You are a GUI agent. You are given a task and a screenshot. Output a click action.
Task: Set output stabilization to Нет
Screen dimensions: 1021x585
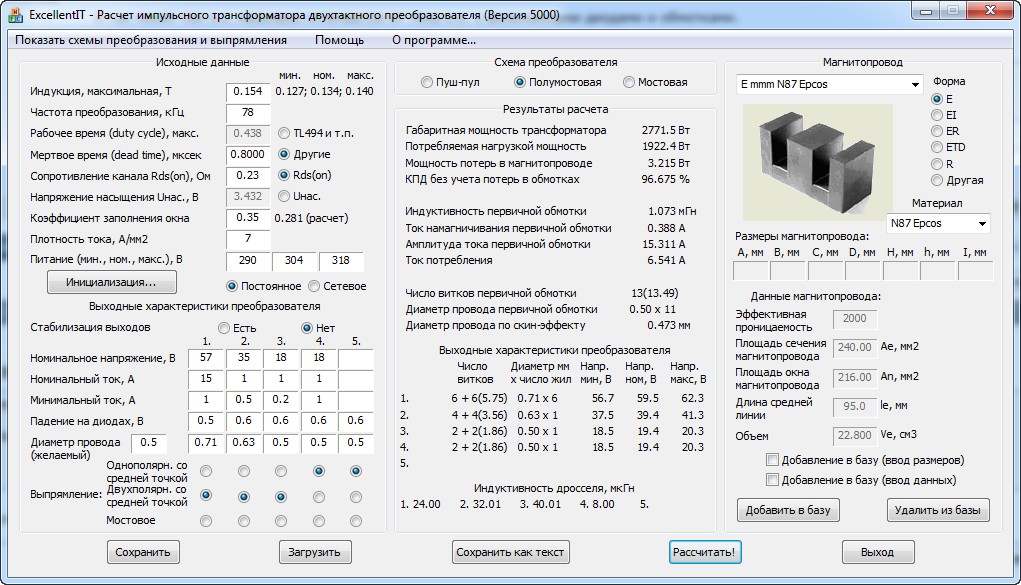(x=307, y=328)
